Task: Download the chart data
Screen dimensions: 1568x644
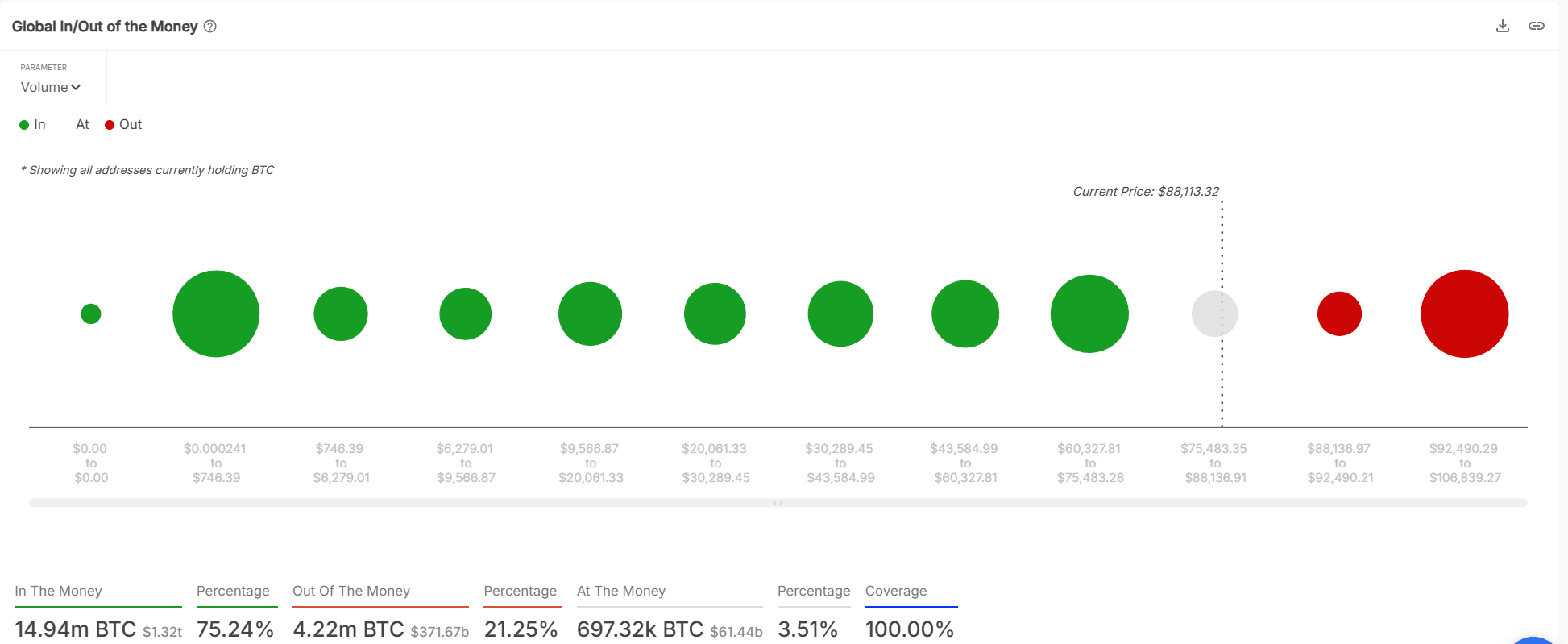Action: point(1503,26)
